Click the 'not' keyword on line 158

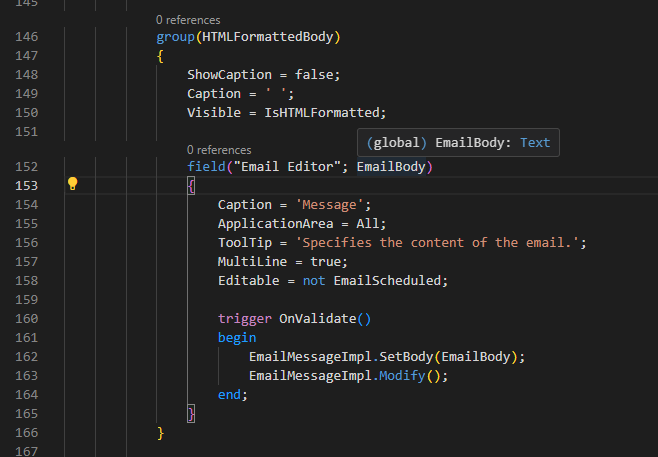click(x=314, y=281)
